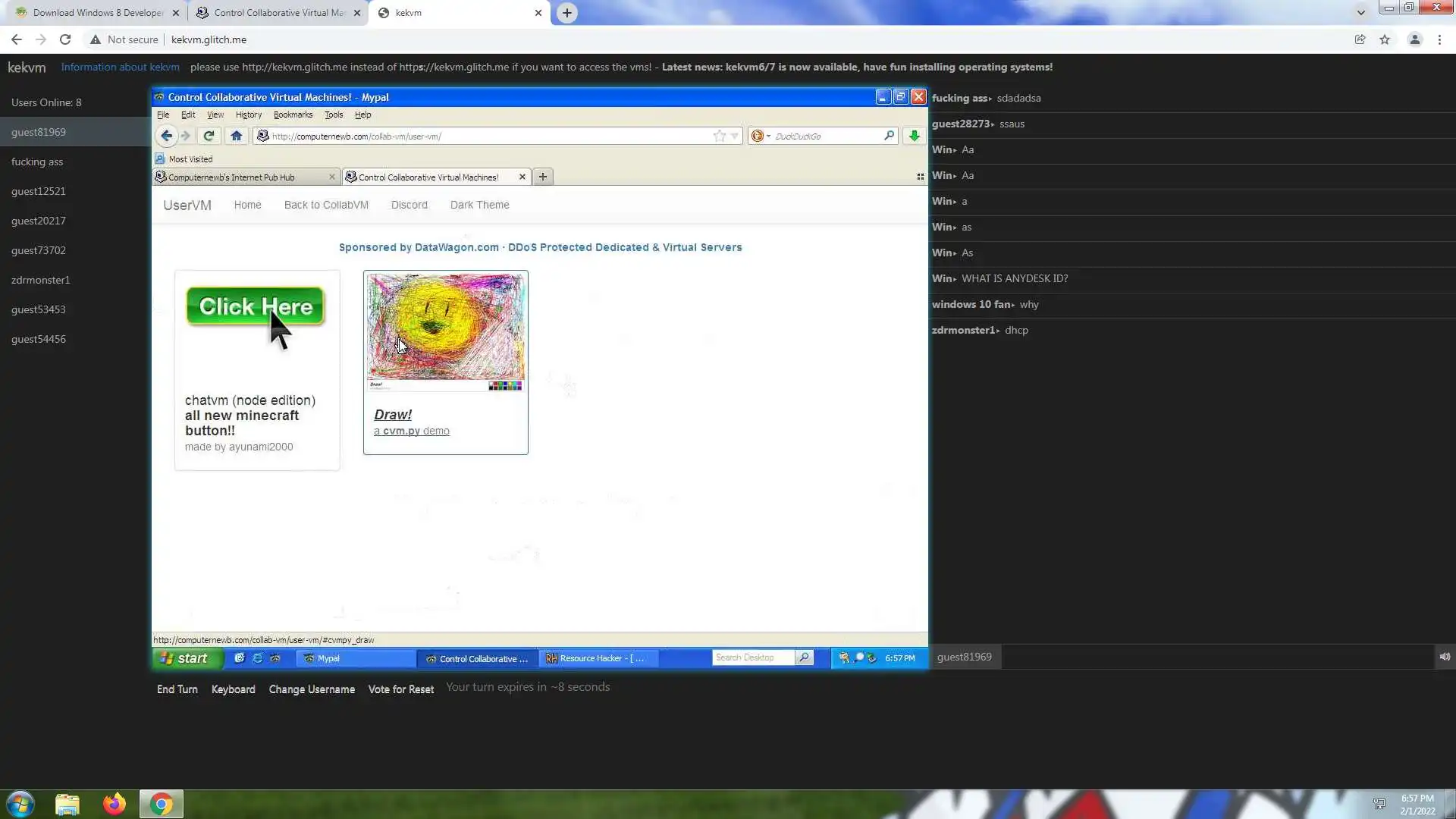Click the search magnifier in DuckDuckGo box
The image size is (1456, 819).
click(x=889, y=136)
